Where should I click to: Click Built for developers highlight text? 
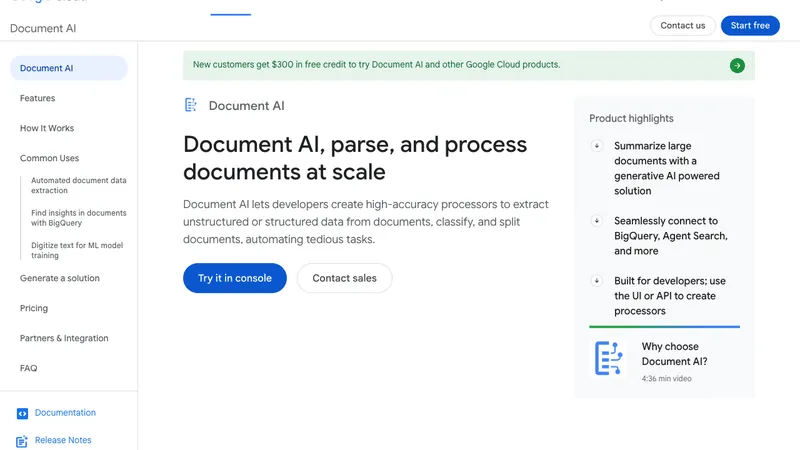[x=670, y=296]
